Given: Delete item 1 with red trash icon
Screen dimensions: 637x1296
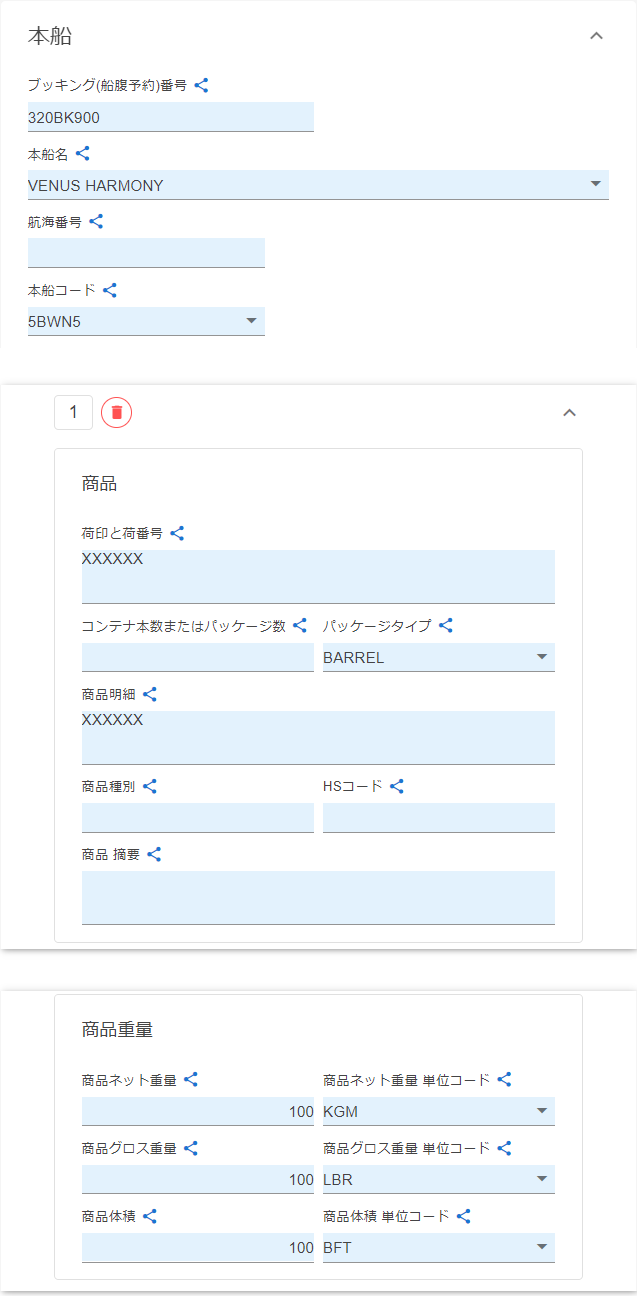Looking at the screenshot, I should pyautogui.click(x=117, y=412).
